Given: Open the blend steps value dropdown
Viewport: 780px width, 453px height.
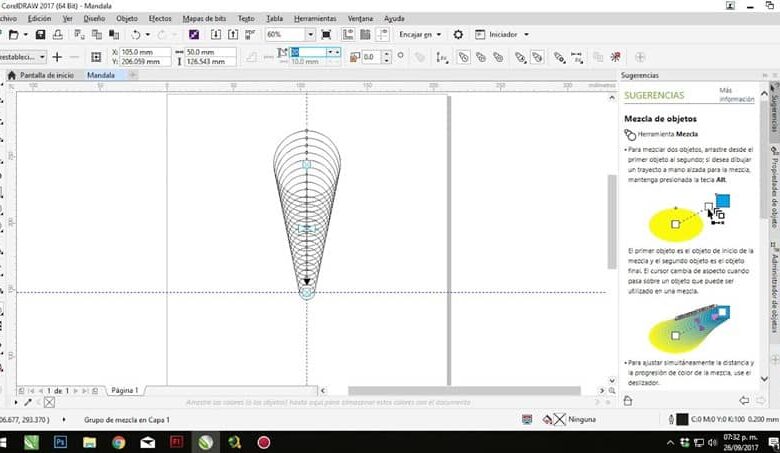Looking at the screenshot, I should coord(330,52).
